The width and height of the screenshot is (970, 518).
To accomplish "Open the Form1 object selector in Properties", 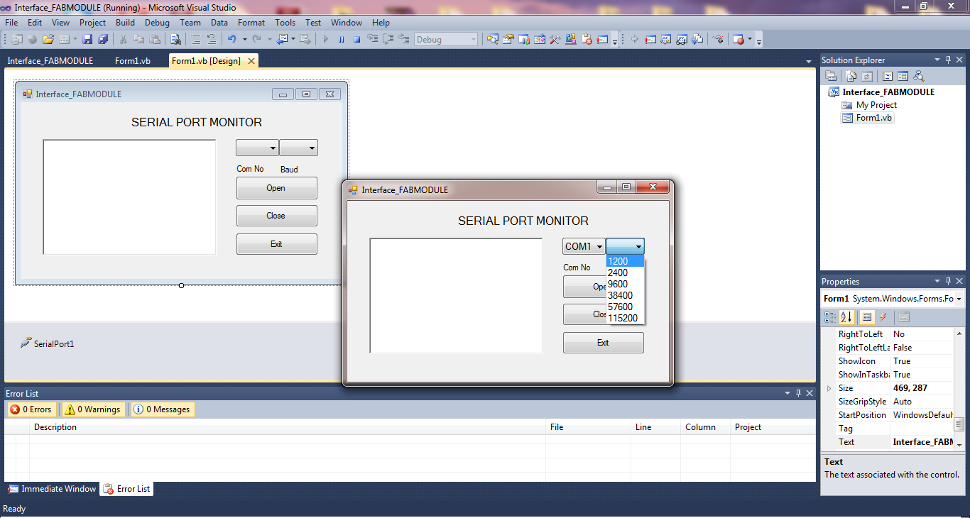I will [x=893, y=299].
